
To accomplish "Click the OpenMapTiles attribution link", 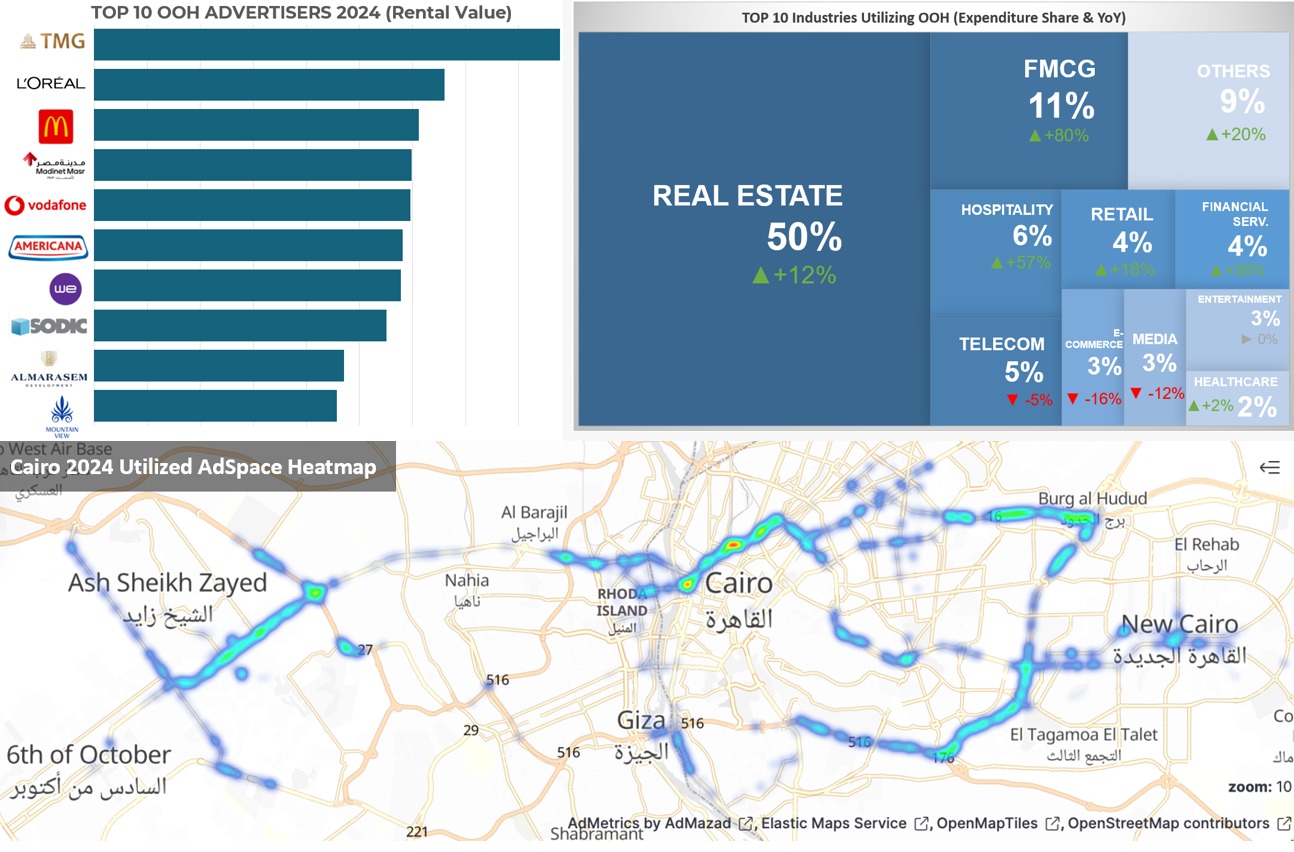I will [987, 824].
